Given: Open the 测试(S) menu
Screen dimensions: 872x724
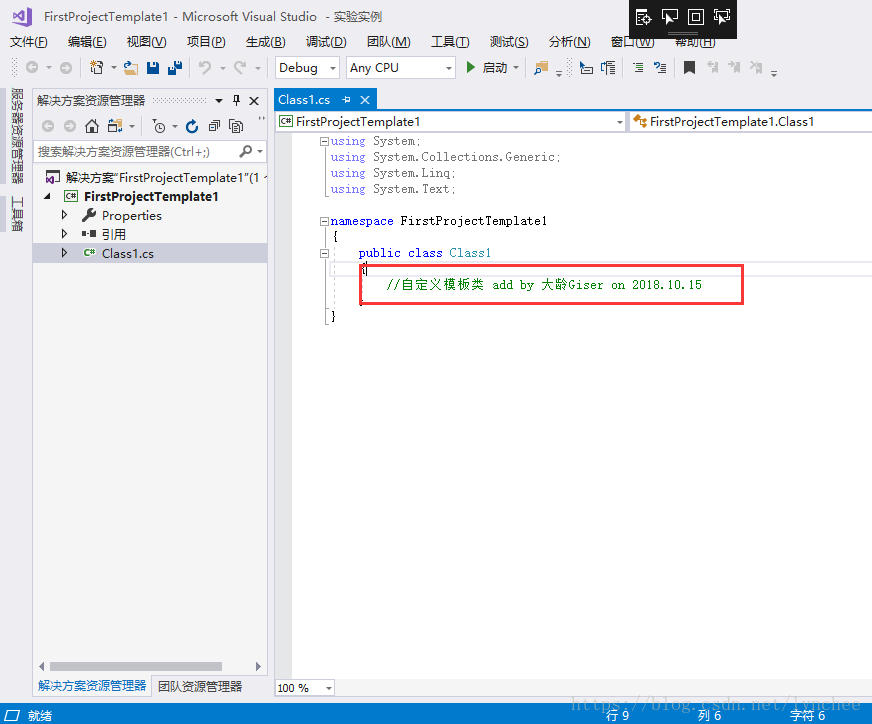Looking at the screenshot, I should point(509,42).
